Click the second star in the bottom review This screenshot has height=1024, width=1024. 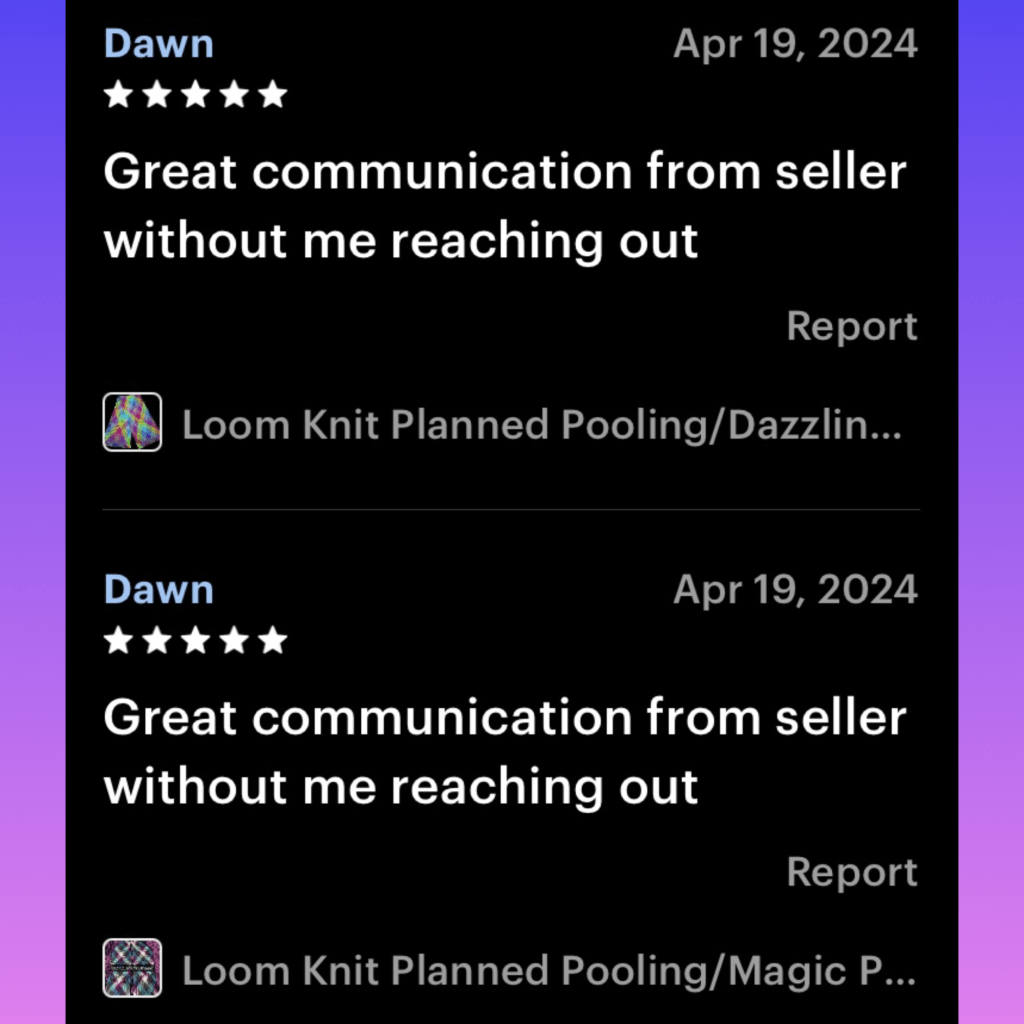tap(157, 640)
